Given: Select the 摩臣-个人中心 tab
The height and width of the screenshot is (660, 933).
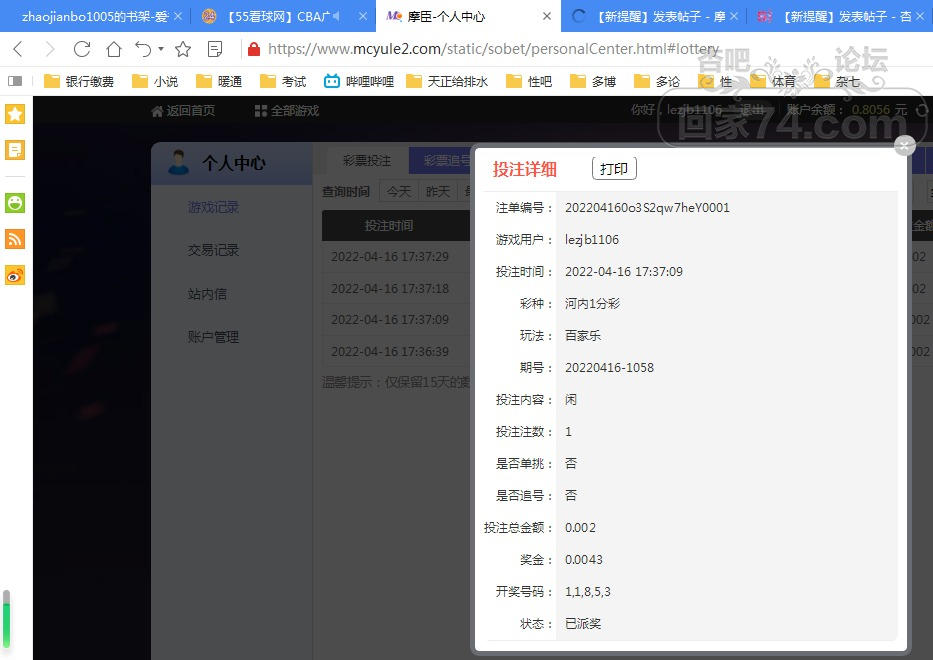Looking at the screenshot, I should tap(468, 16).
